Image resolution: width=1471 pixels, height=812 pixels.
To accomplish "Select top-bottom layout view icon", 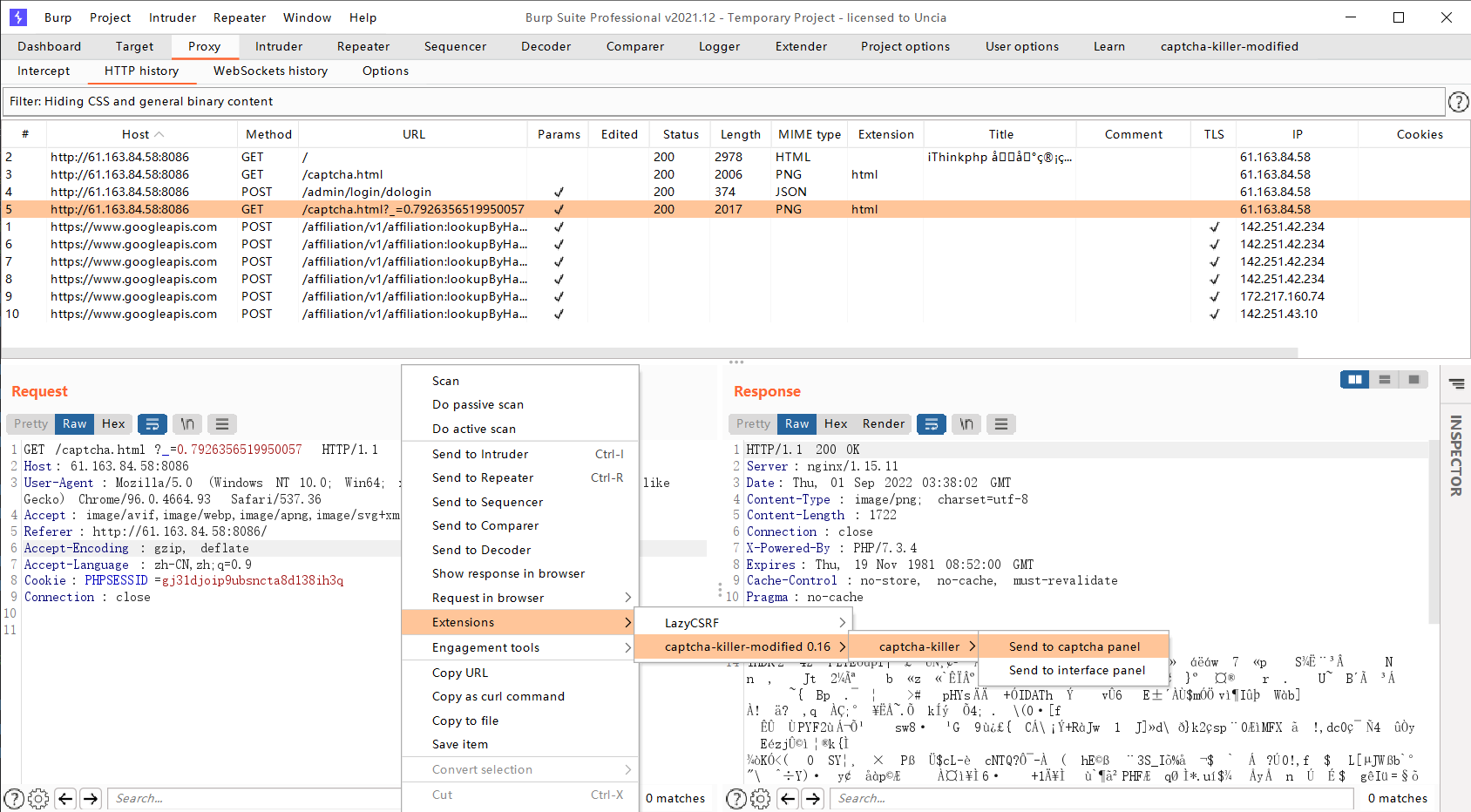I will pos(1385,380).
